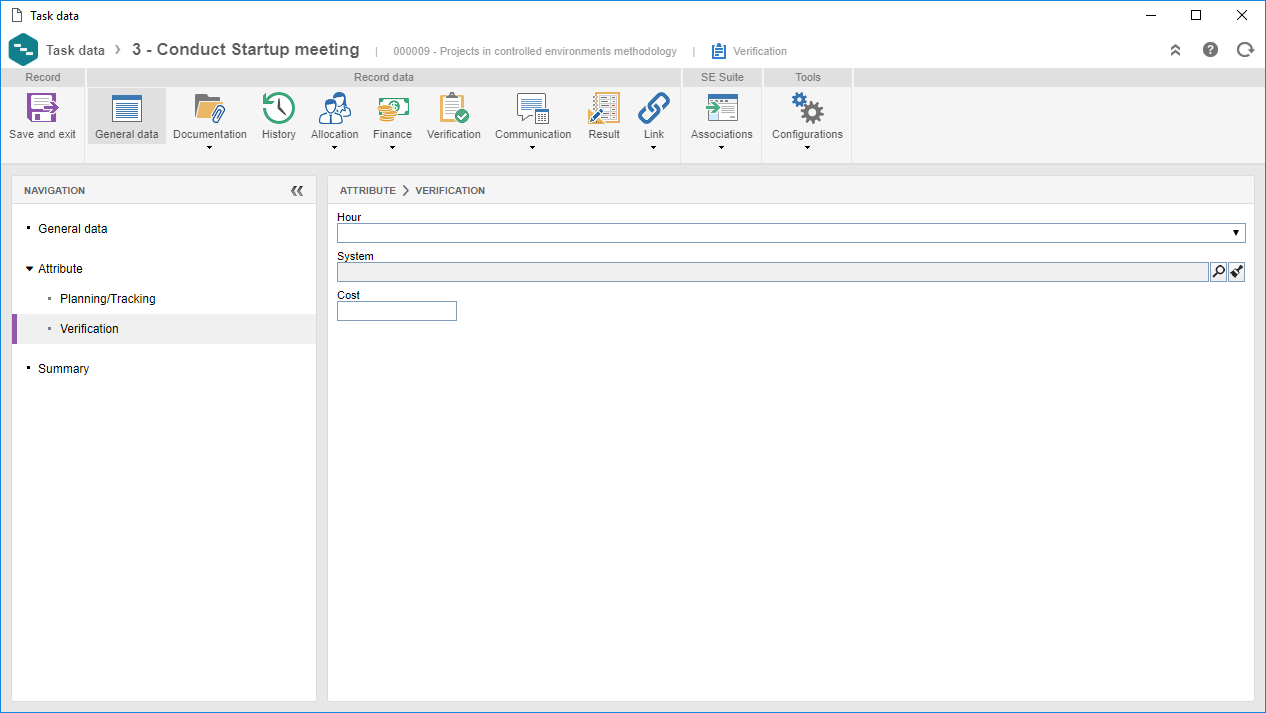Click the document icon in title bar
Screen dimensions: 1266x713
pyautogui.click(x=15, y=15)
